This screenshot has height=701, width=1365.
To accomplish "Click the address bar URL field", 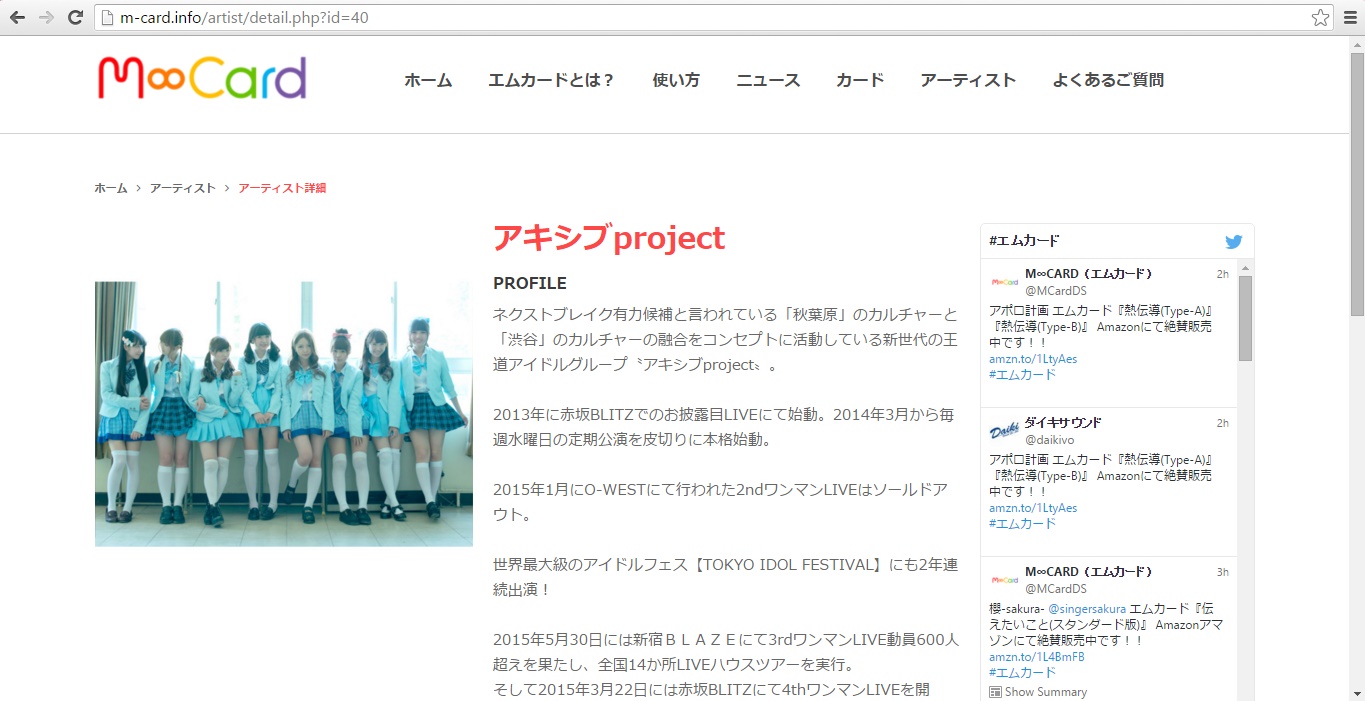I will (715, 17).
